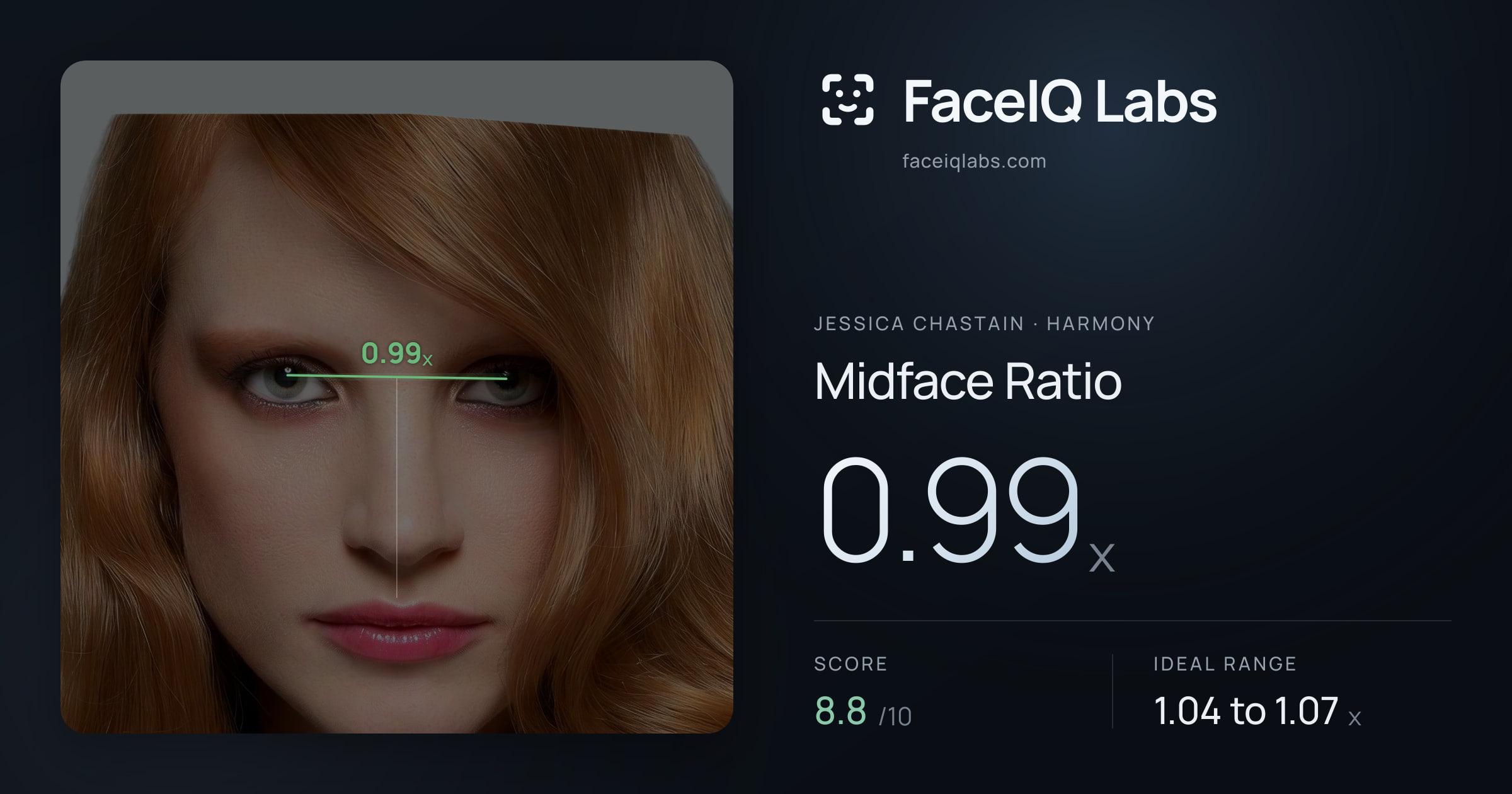Viewport: 1512px width, 794px height.
Task: Select the 'Midface Ratio' heading
Action: [968, 381]
